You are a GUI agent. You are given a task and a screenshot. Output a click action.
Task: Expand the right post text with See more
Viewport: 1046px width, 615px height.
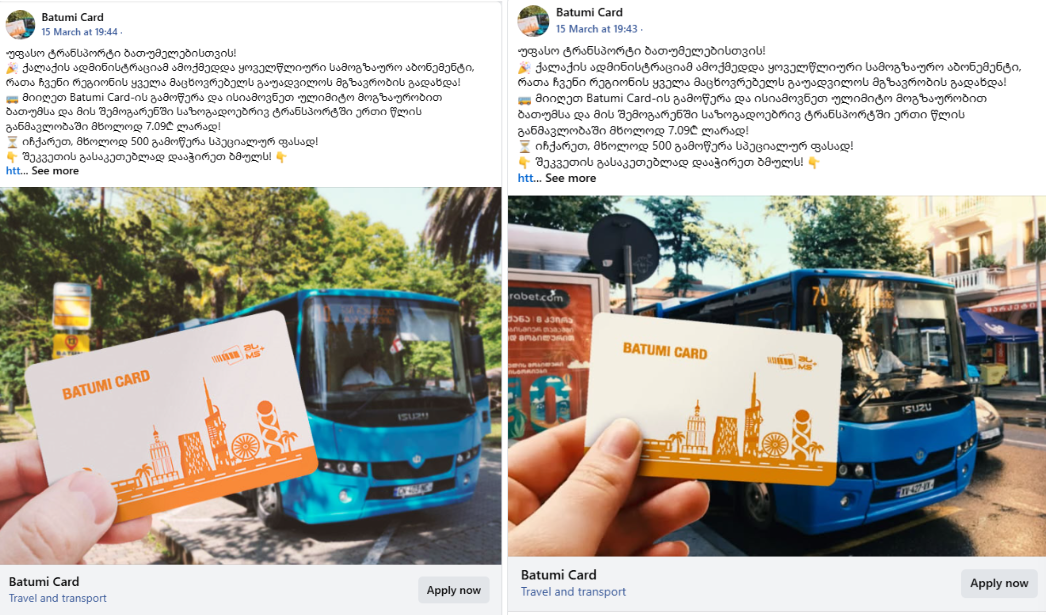(x=570, y=178)
